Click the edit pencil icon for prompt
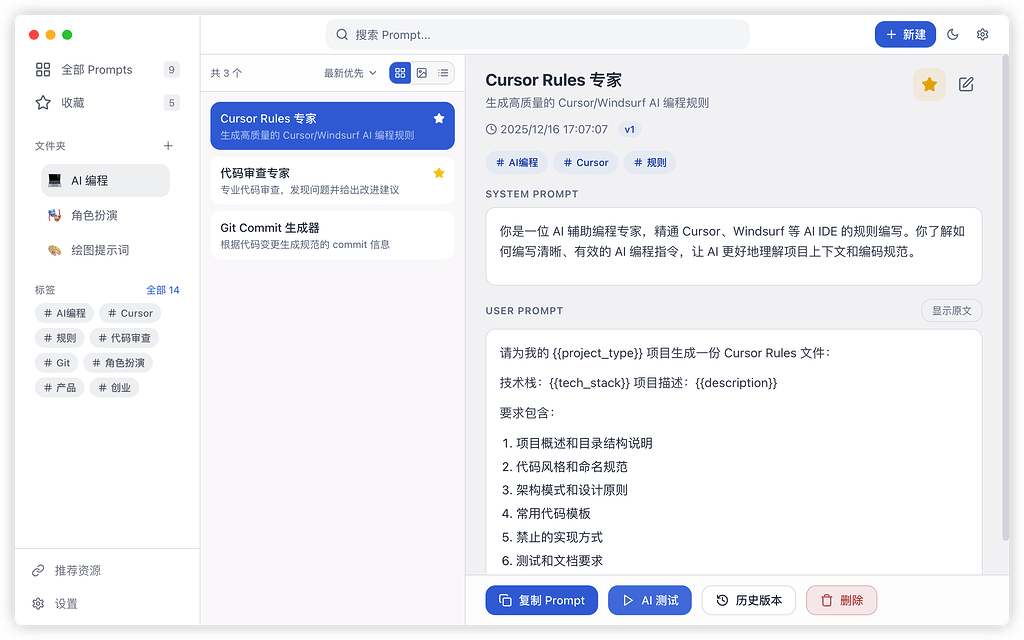1024x640 pixels. pos(966,84)
